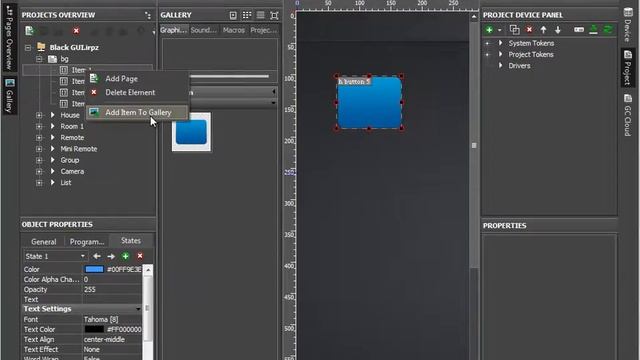Click green add icon in Project Device Panel
Viewport: 640px width, 360px height.
tap(489, 30)
